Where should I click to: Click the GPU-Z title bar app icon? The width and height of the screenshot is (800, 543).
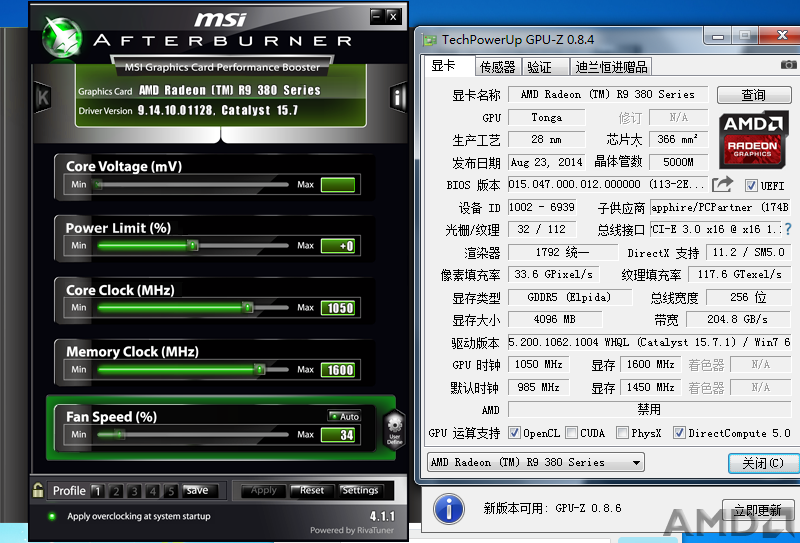click(430, 40)
